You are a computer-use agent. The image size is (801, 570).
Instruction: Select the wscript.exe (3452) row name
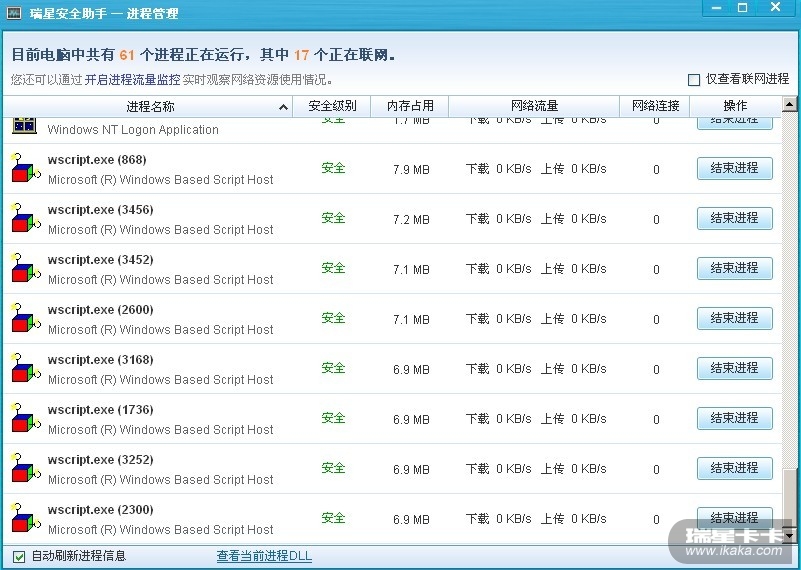101,260
